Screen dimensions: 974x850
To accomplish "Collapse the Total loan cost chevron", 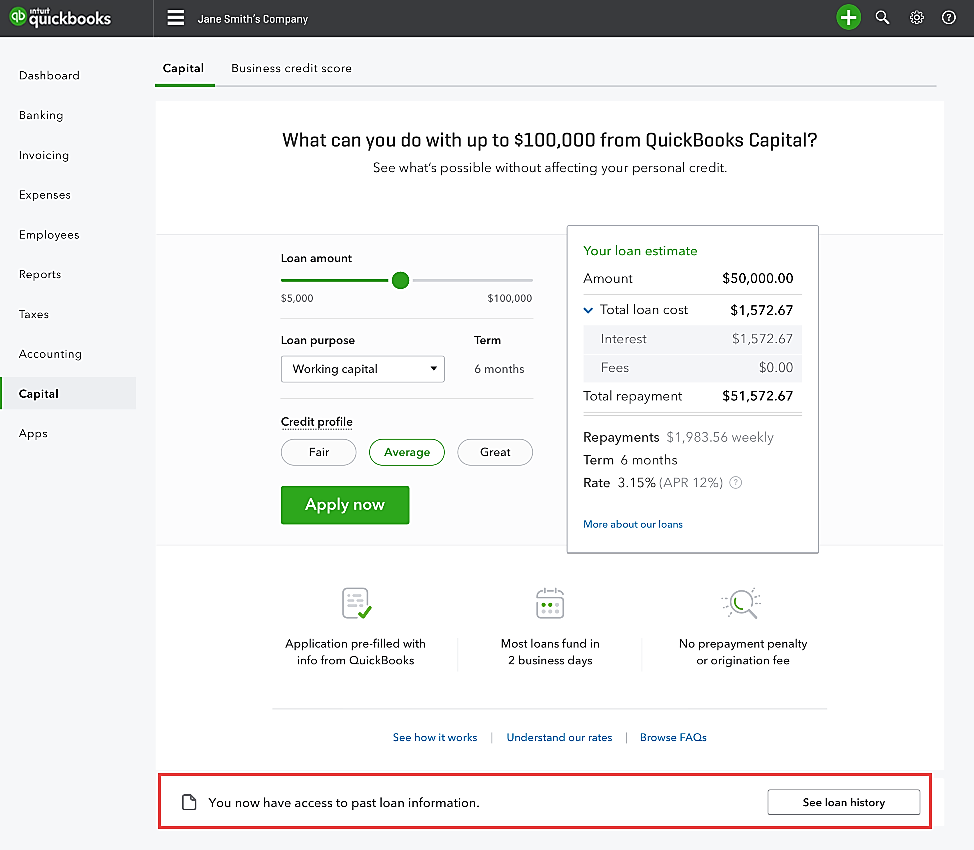I will [588, 310].
